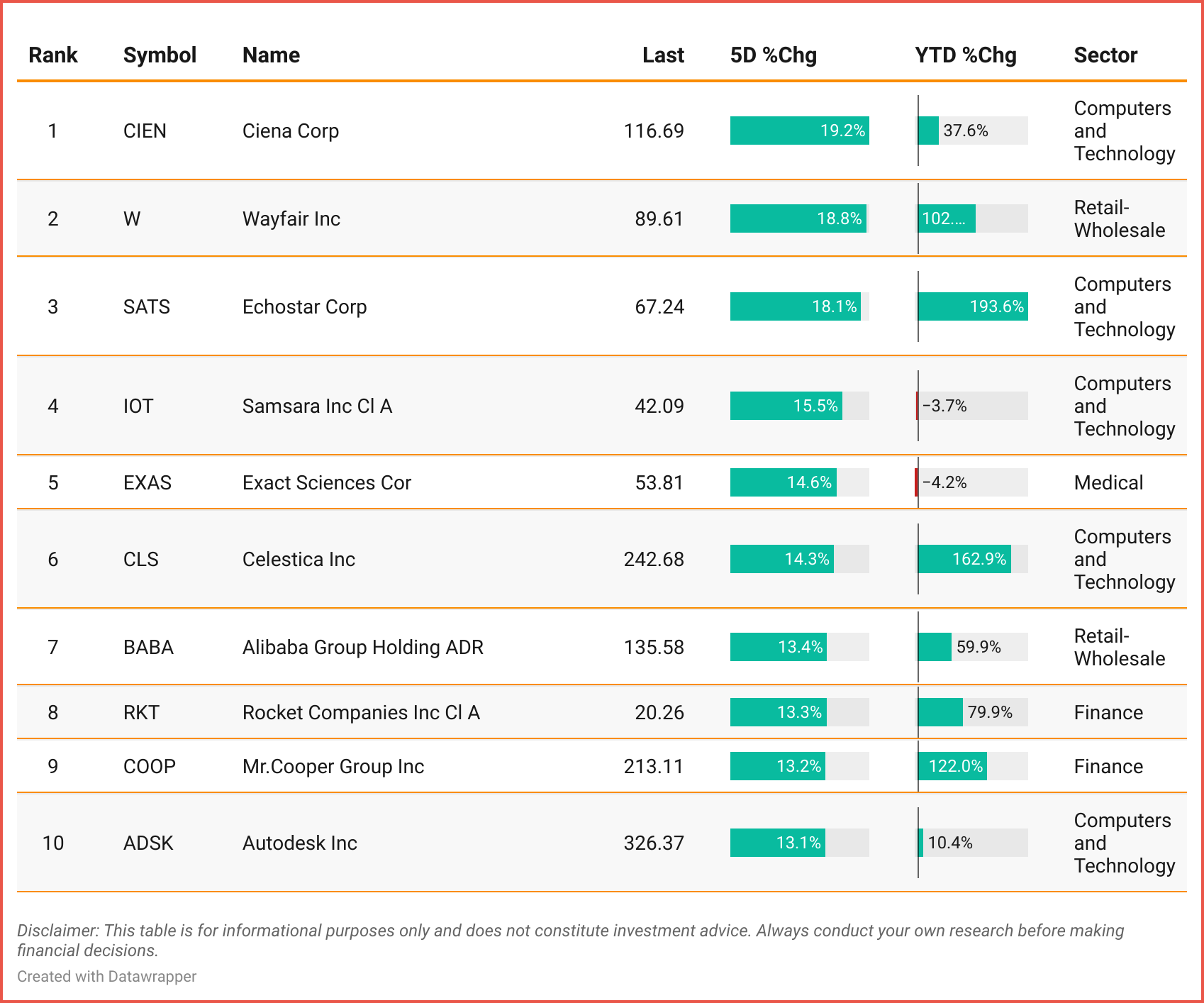Click the last price 116.69
The height and width of the screenshot is (1003, 1204).
(x=654, y=131)
